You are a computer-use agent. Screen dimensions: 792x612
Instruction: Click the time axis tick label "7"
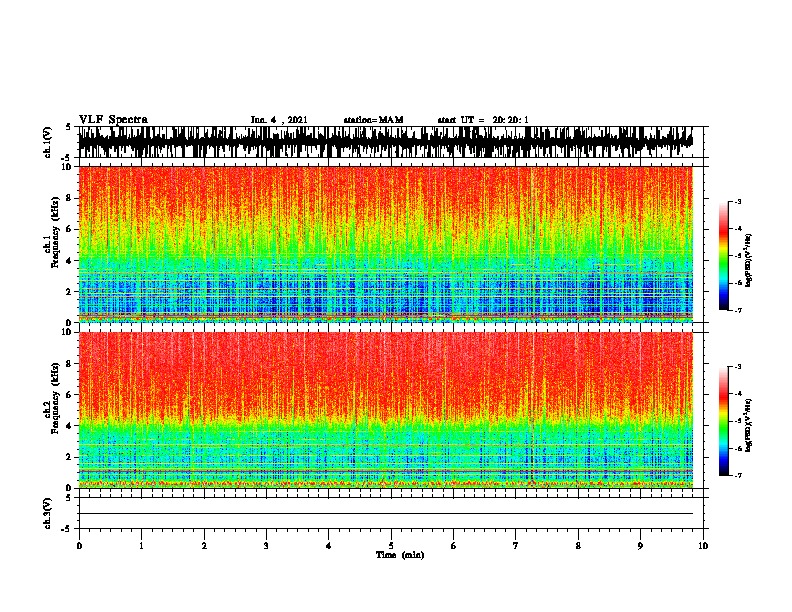pyautogui.click(x=516, y=546)
